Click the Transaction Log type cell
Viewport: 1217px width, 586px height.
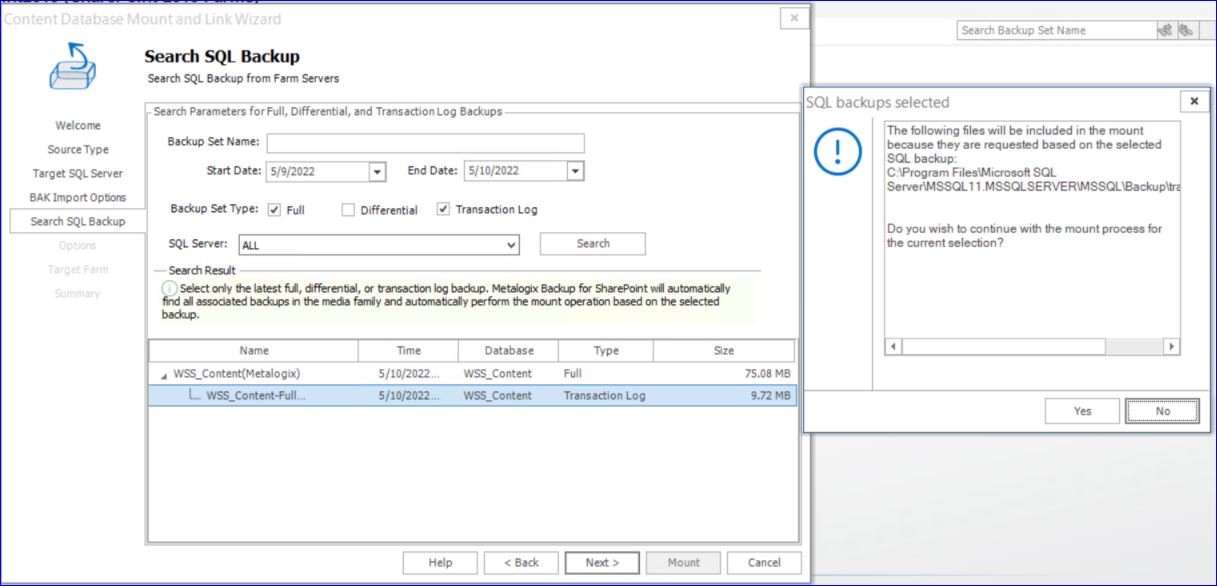pos(604,396)
